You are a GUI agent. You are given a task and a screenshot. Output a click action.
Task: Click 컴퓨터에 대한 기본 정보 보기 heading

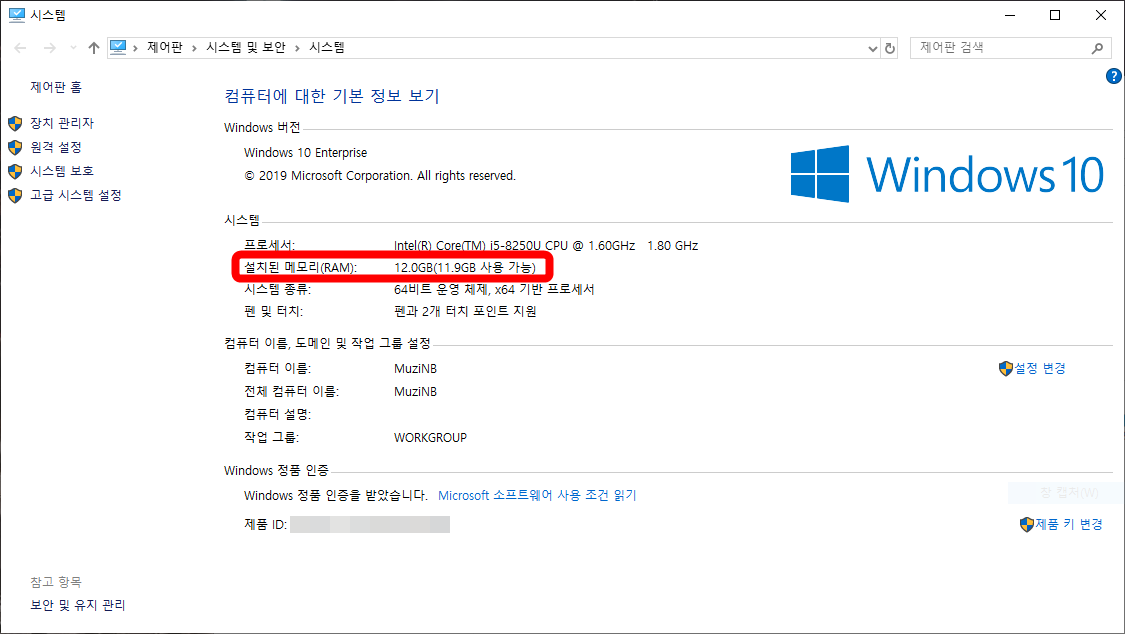coord(331,96)
